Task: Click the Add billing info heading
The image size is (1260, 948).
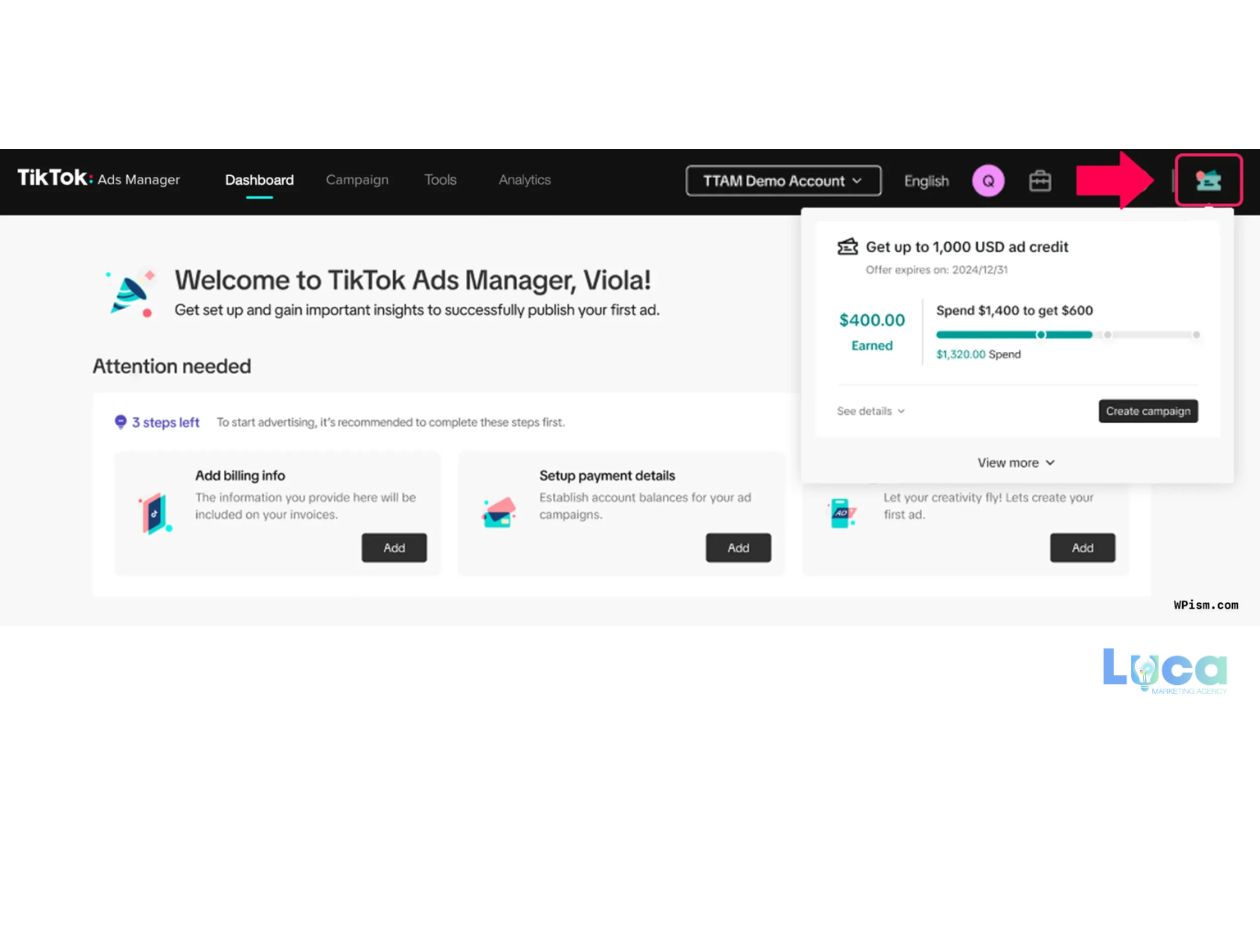Action: tap(240, 476)
